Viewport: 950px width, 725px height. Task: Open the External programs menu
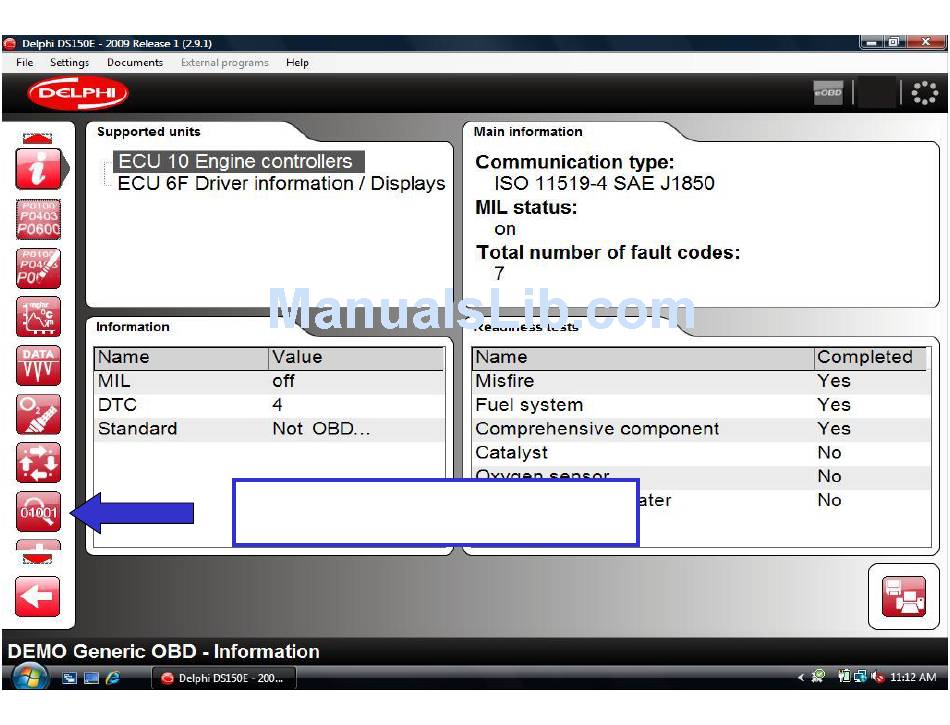coord(225,62)
